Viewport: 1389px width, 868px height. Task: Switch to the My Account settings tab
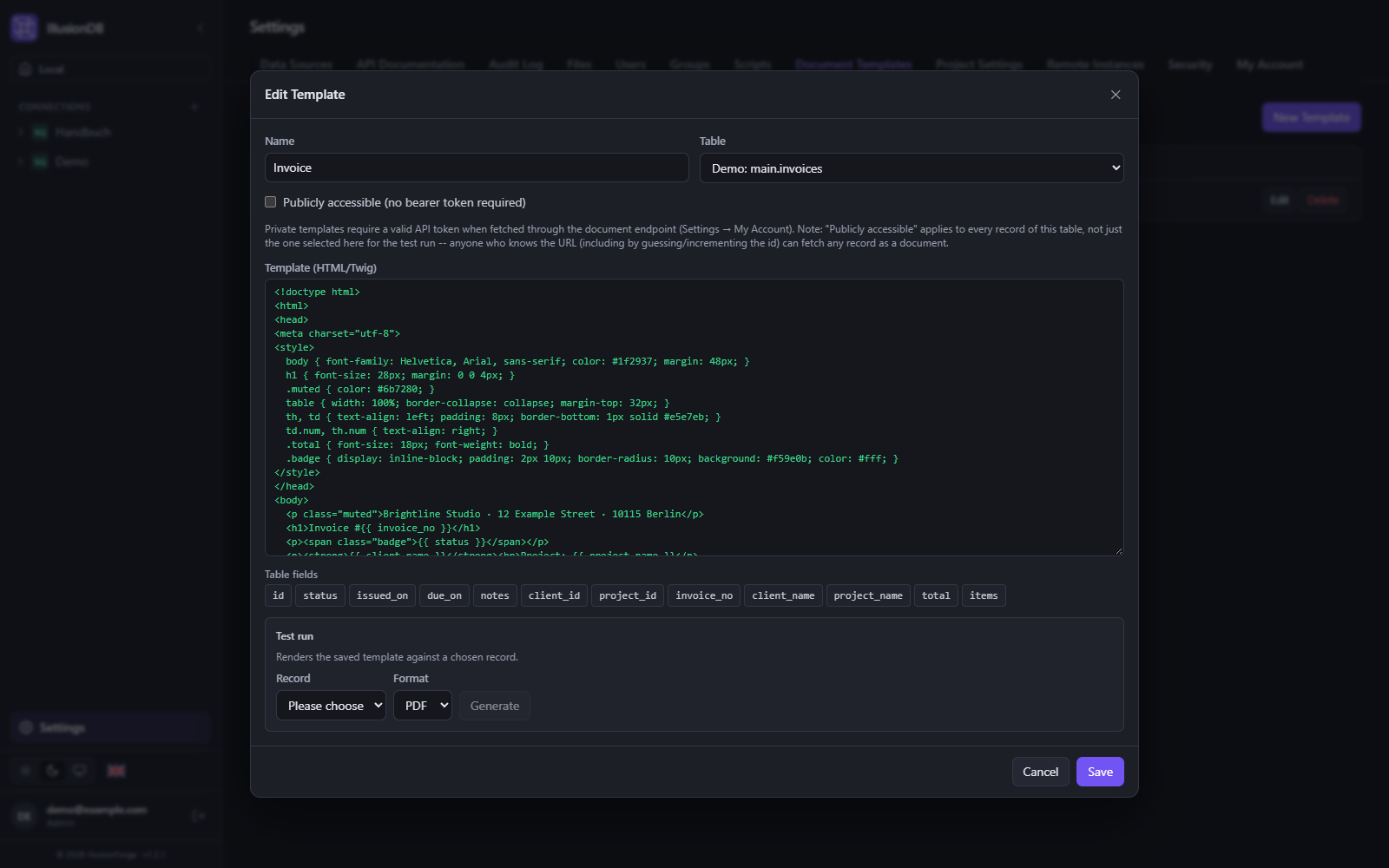[x=1269, y=64]
